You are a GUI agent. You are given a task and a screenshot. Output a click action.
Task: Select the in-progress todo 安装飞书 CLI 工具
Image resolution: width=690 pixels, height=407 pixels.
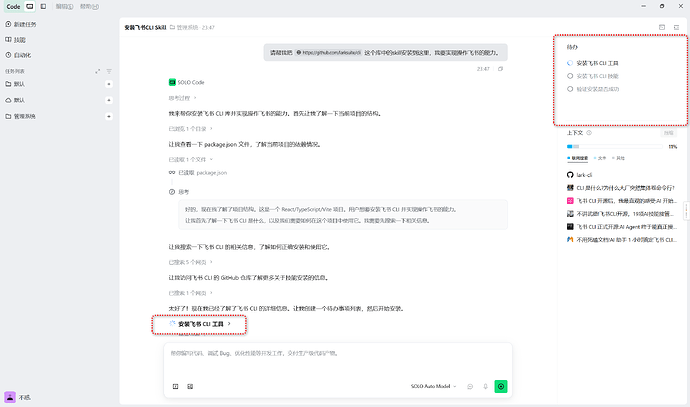pyautogui.click(x=593, y=63)
